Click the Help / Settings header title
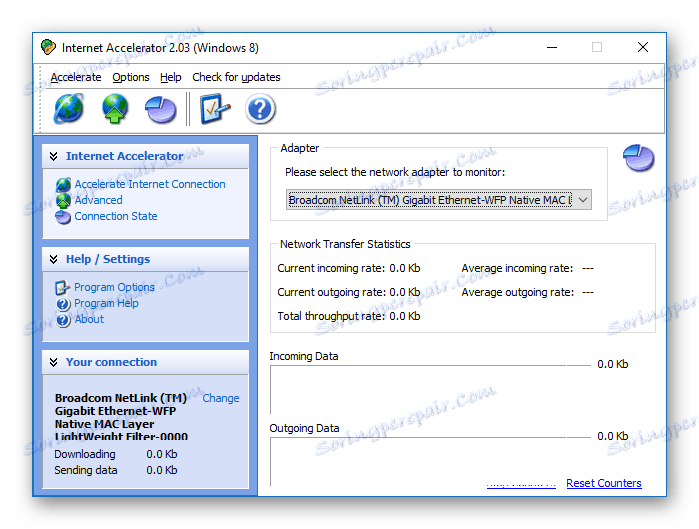This screenshot has height=529, width=699. 108,259
